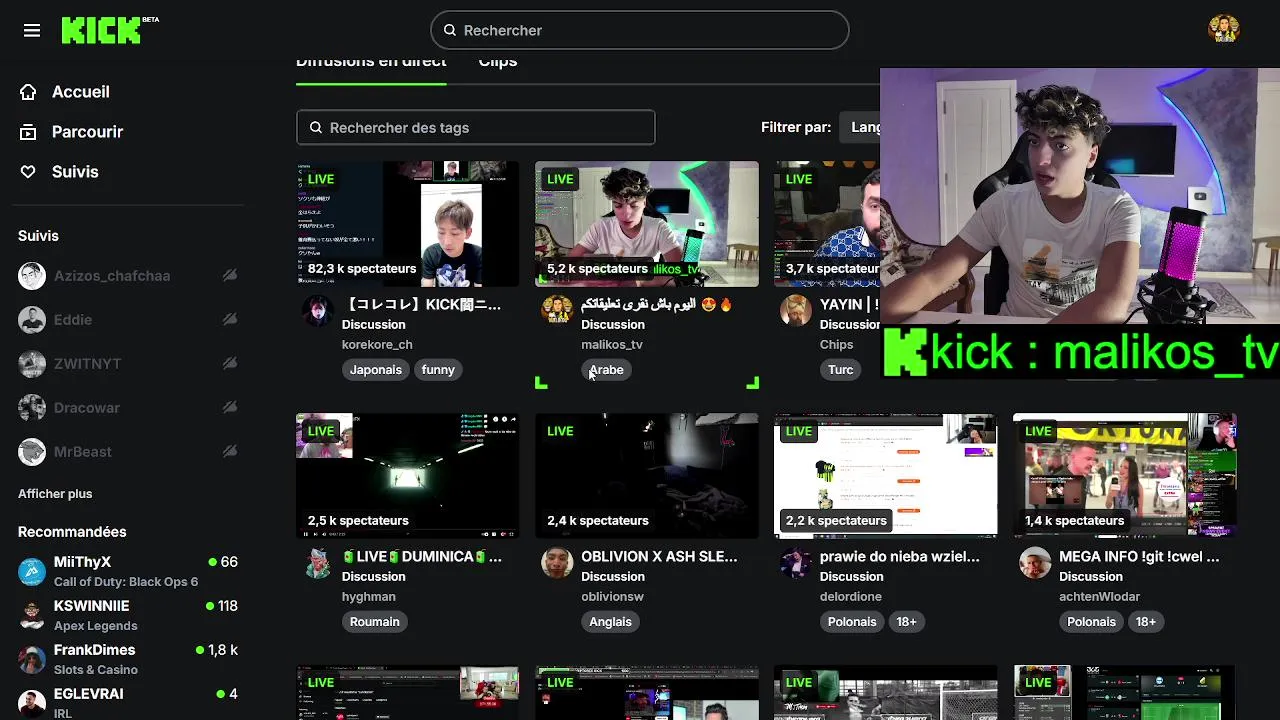Screen dimensions: 1280x720
Task: Click the Parcourir browse icon
Action: (29, 132)
